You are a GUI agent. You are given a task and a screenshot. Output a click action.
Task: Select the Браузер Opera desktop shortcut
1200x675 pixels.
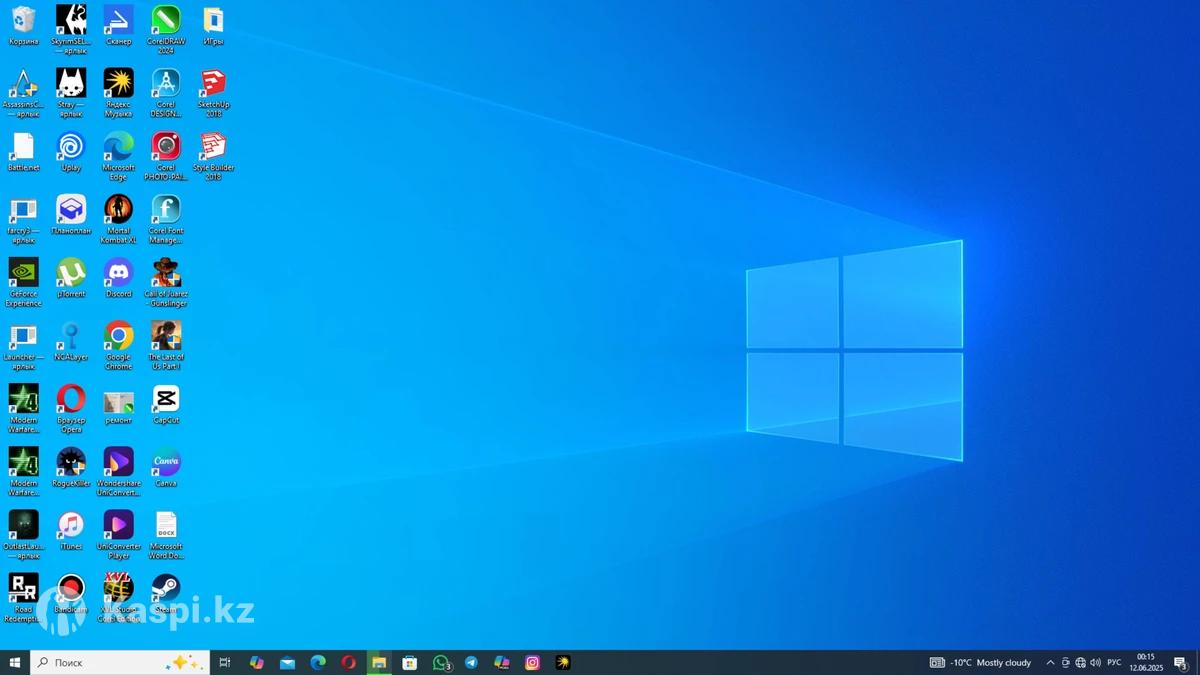click(x=71, y=409)
